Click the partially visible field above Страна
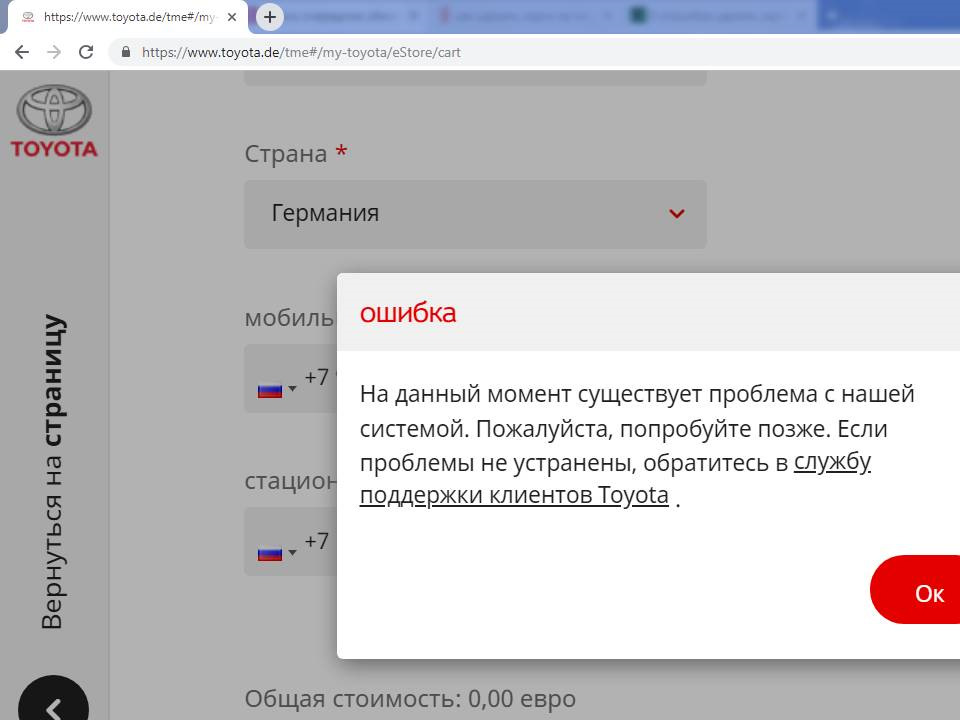 click(475, 78)
